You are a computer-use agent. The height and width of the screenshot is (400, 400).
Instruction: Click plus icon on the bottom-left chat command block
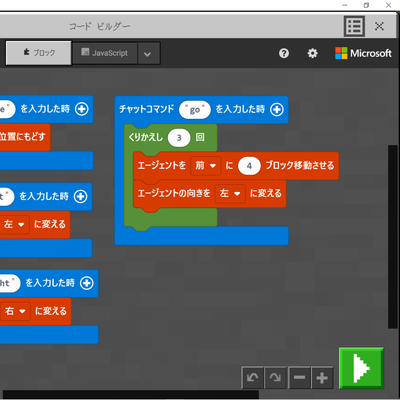(87, 283)
